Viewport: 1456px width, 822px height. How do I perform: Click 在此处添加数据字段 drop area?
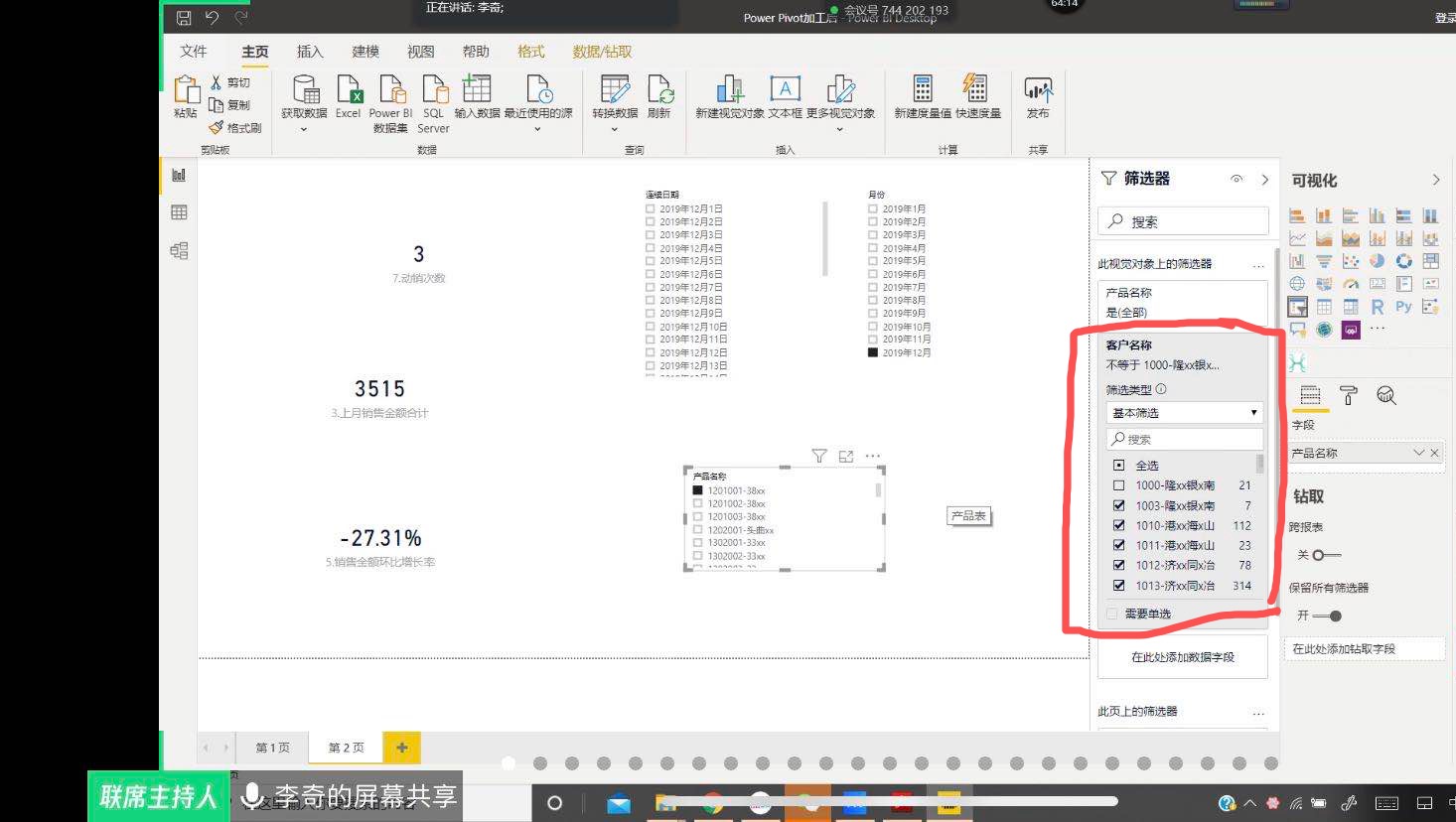coord(1183,657)
